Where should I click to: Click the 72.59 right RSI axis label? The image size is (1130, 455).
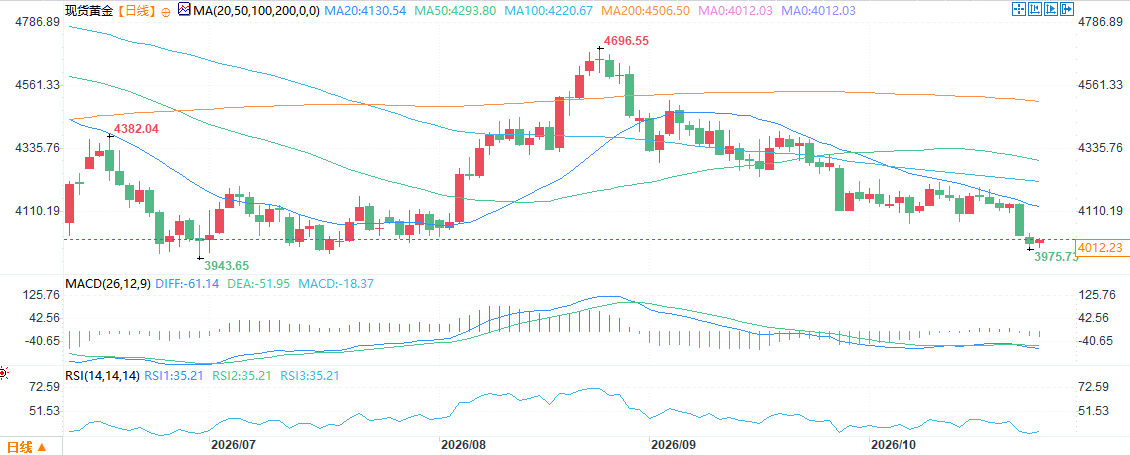[1093, 387]
